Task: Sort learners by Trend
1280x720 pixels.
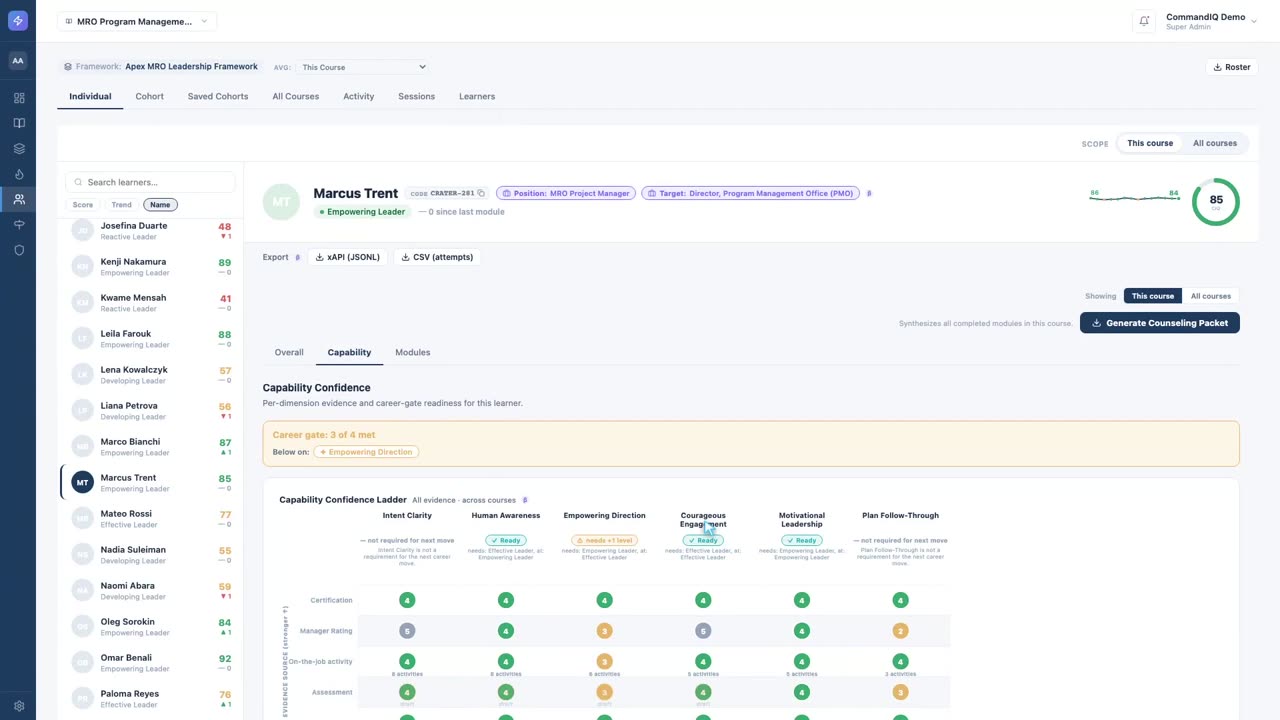Action: point(121,205)
